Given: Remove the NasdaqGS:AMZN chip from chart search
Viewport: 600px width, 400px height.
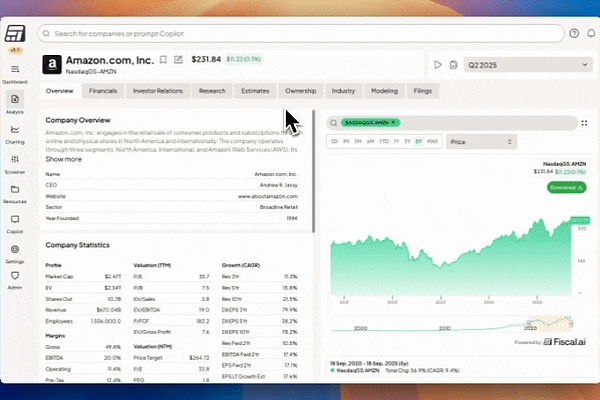Looking at the screenshot, I should pos(393,122).
